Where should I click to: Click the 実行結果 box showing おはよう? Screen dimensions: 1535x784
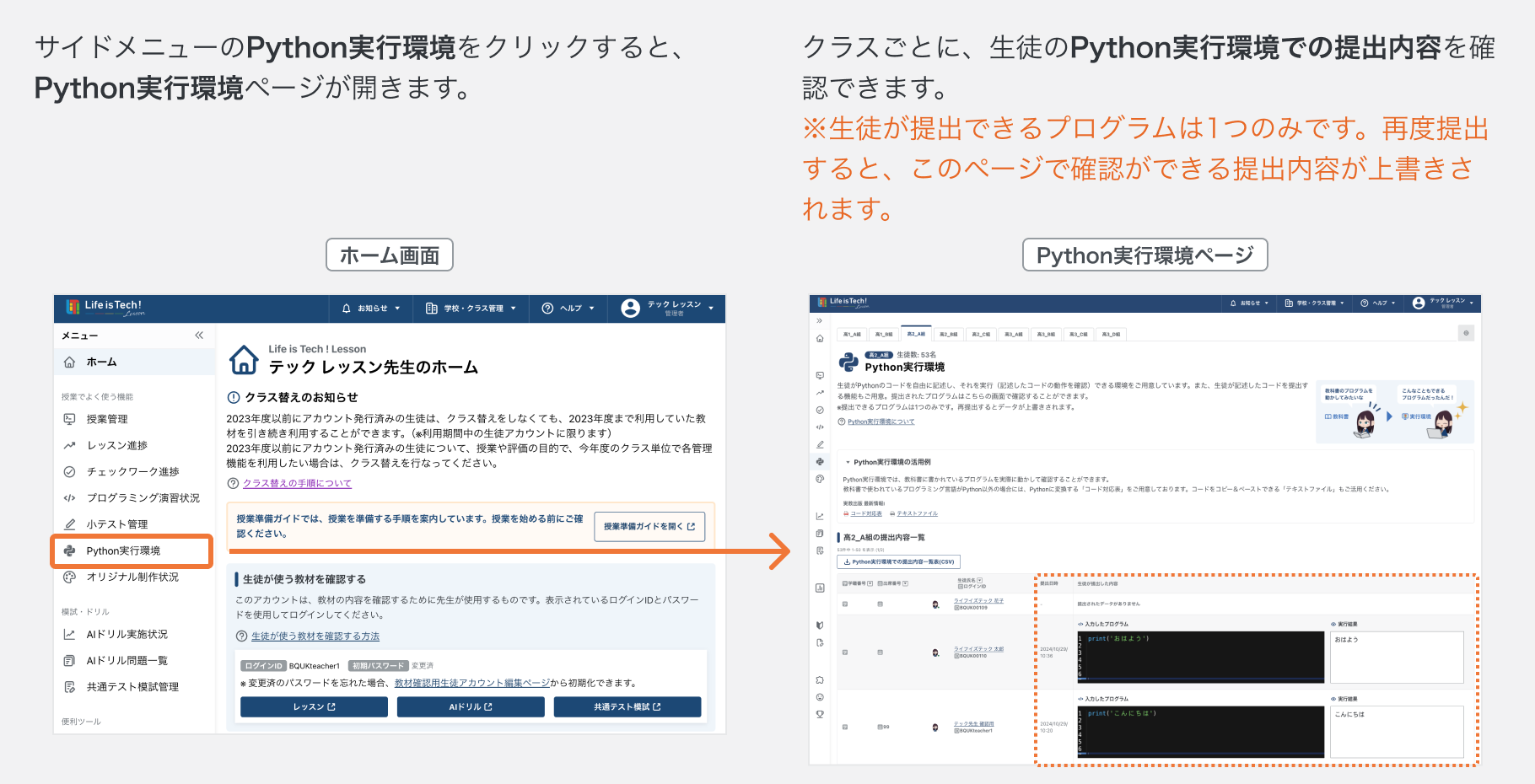click(x=1397, y=657)
